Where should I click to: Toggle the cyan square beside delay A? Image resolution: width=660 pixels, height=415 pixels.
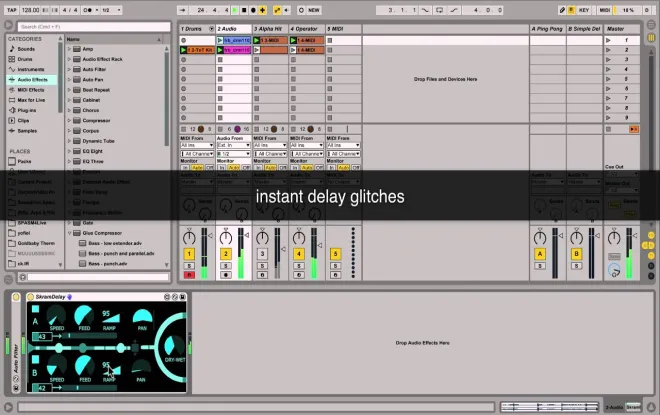pyautogui.click(x=35, y=309)
